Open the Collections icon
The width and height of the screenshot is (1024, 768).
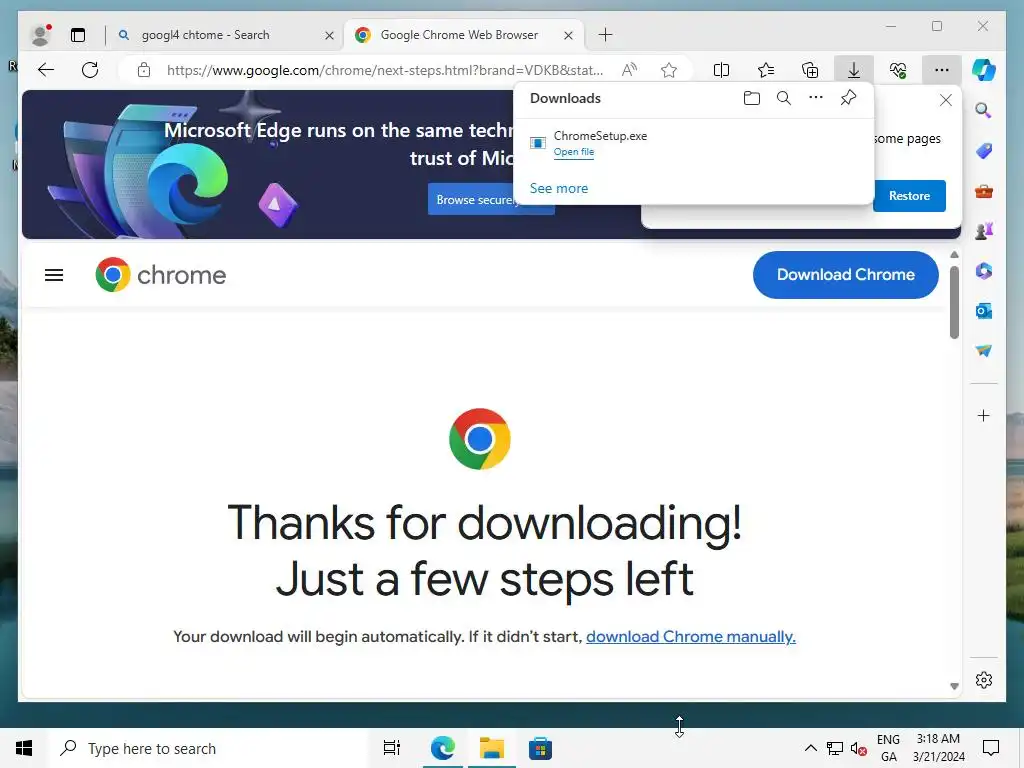click(810, 70)
